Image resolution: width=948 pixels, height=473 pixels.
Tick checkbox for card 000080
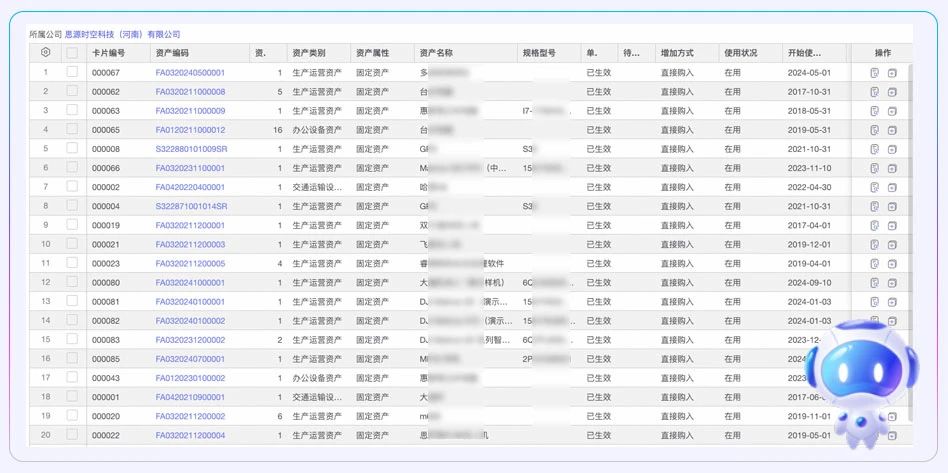(73, 282)
